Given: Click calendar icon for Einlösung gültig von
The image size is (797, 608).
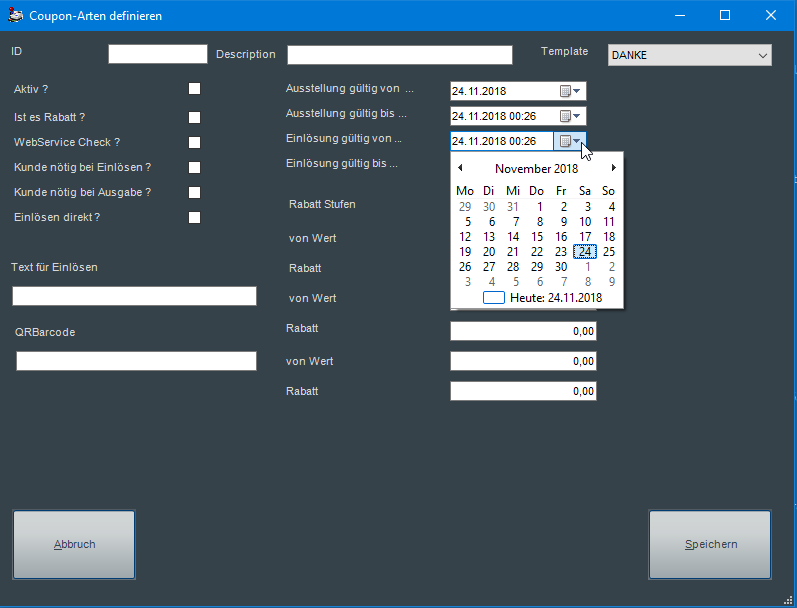Looking at the screenshot, I should pyautogui.click(x=569, y=141).
